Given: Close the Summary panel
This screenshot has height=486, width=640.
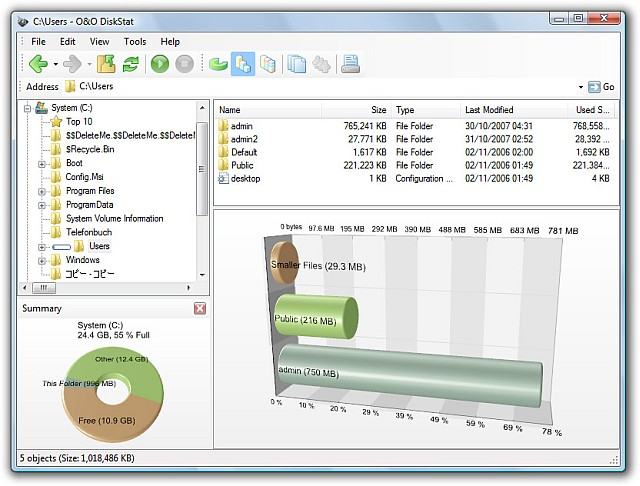Looking at the screenshot, I should pyautogui.click(x=200, y=309).
